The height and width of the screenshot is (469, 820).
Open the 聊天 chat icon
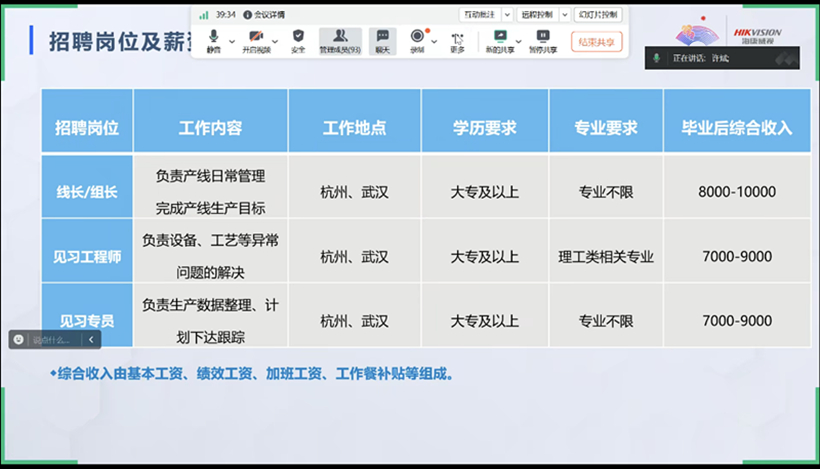pos(382,40)
